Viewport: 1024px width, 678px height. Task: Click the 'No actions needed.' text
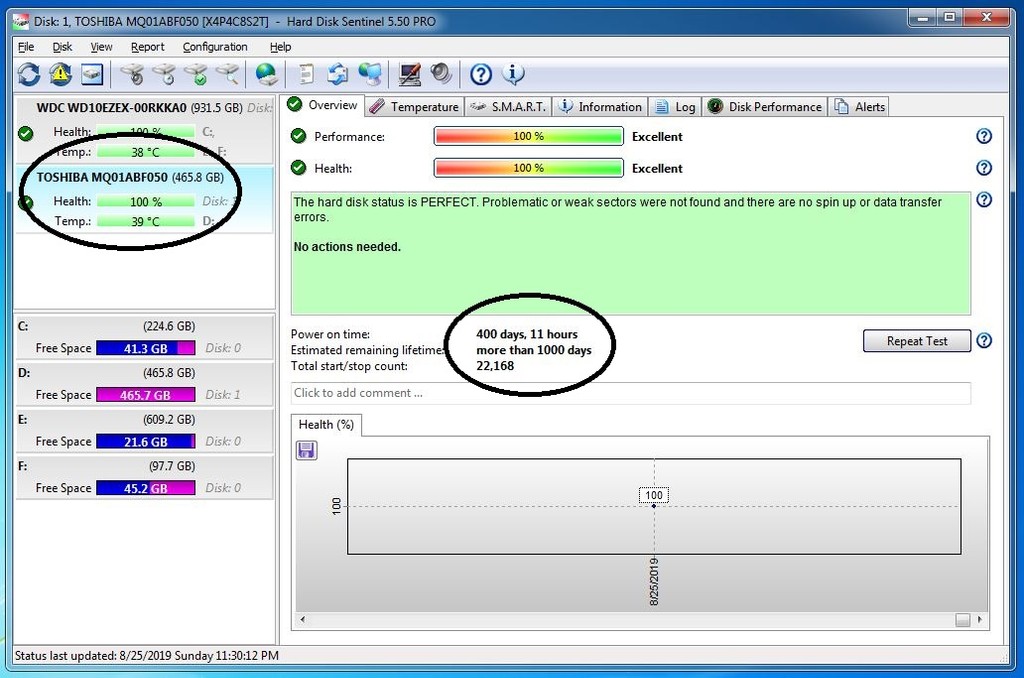point(347,247)
